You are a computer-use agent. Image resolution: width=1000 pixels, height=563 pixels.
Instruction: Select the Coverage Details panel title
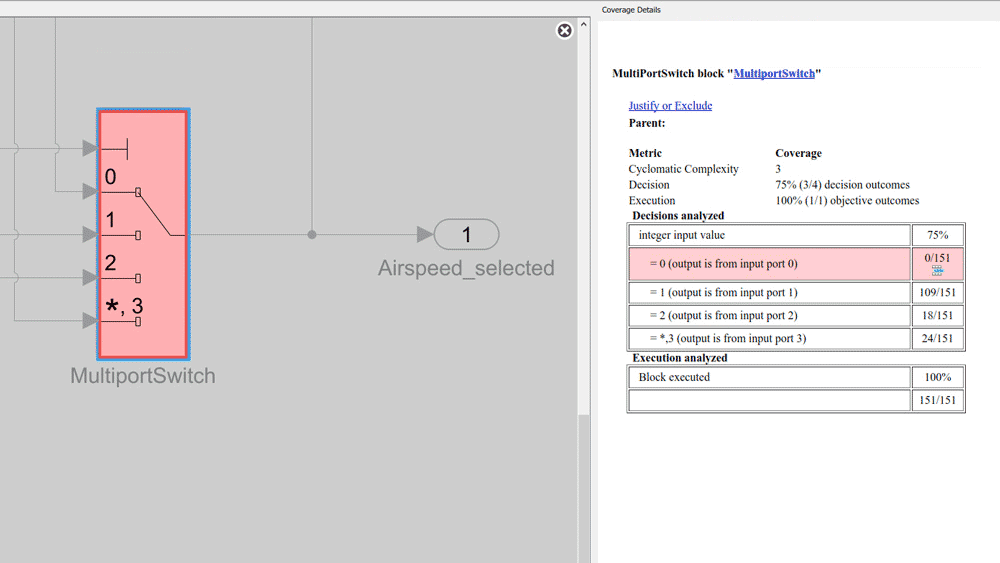click(631, 10)
